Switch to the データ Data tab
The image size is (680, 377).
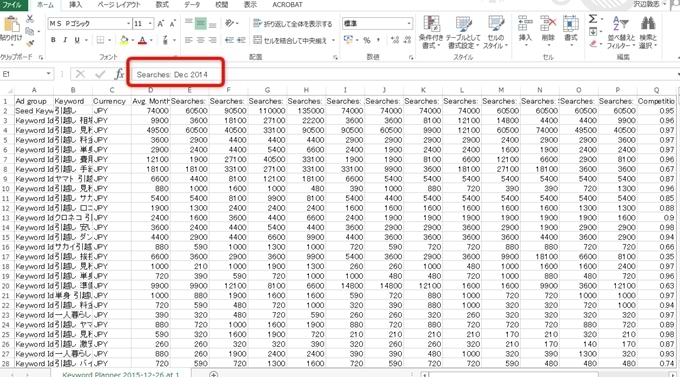point(192,5)
